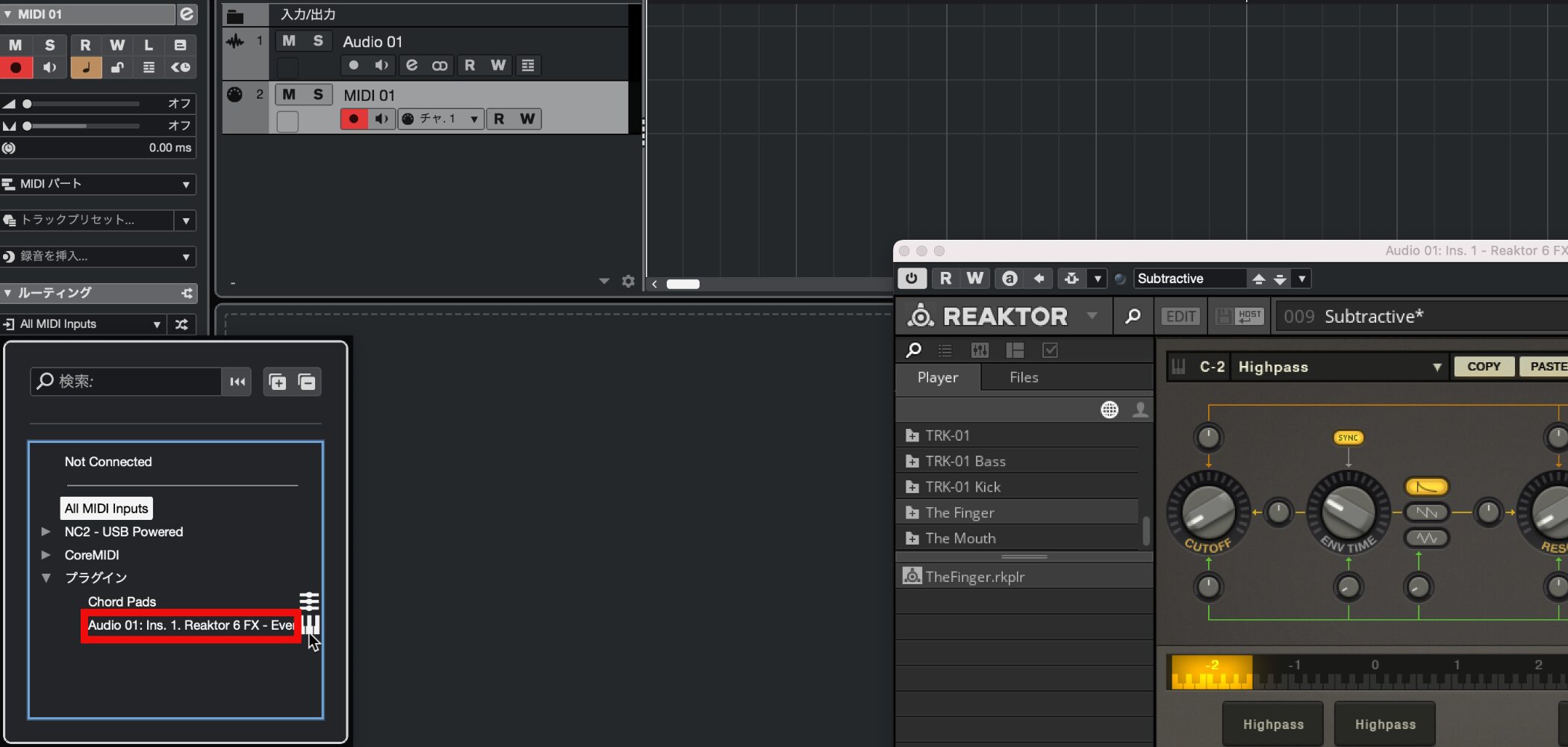The height and width of the screenshot is (747, 1568).
Task: Click the stereo link icon on Audio 01
Action: (x=440, y=66)
